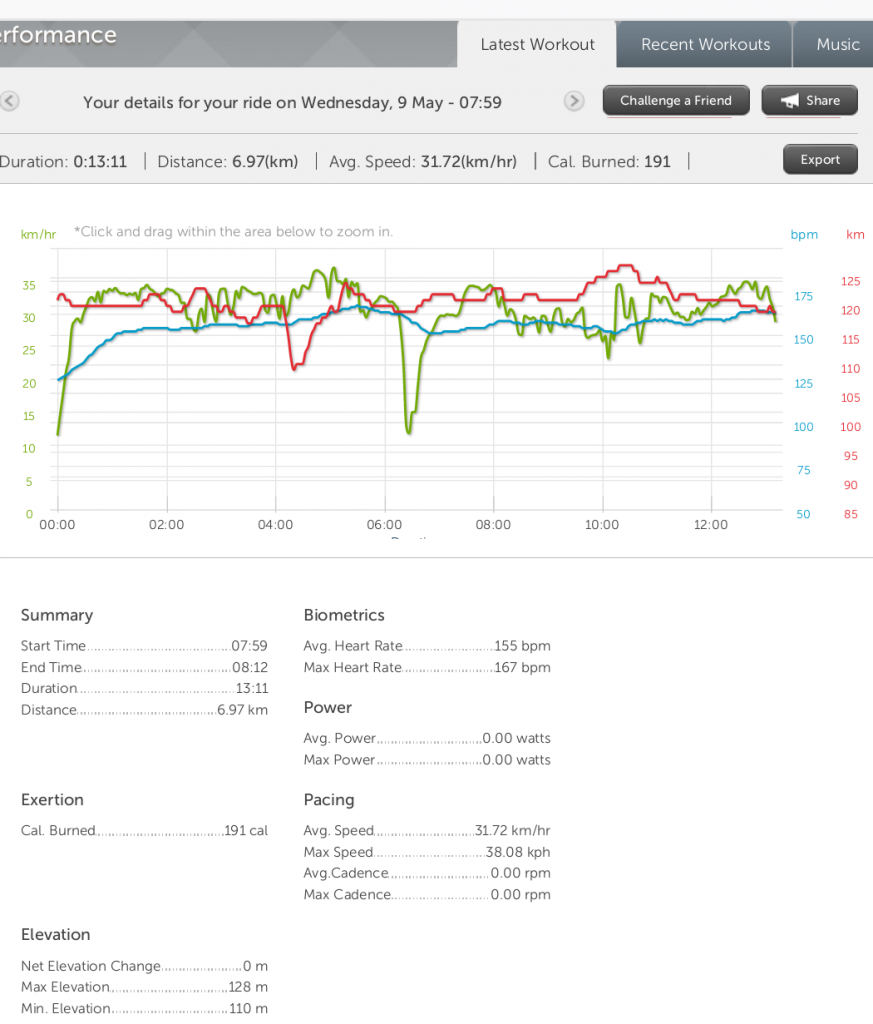Click the Share megaphone button
The image size is (873, 1024).
(x=809, y=101)
